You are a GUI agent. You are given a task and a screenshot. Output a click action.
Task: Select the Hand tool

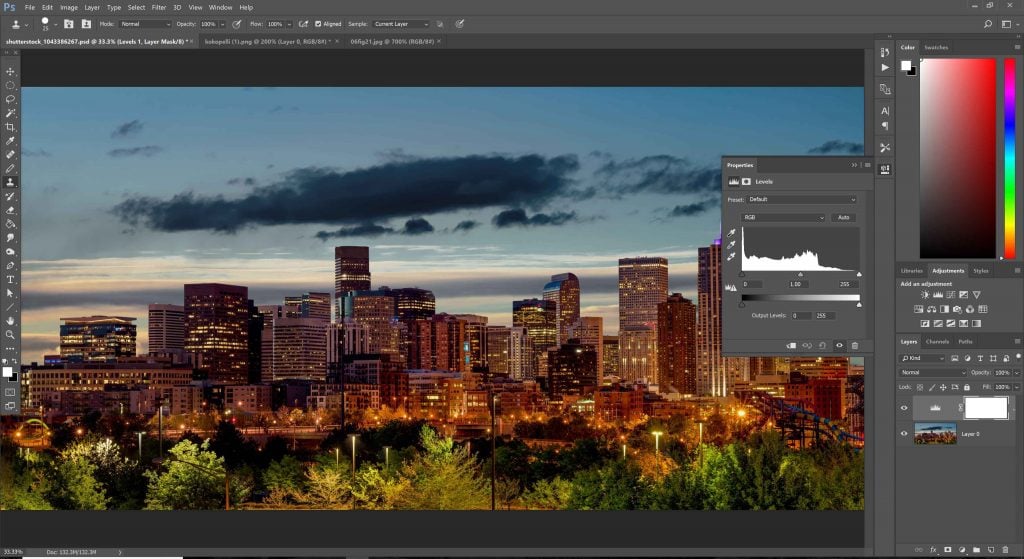click(x=11, y=321)
